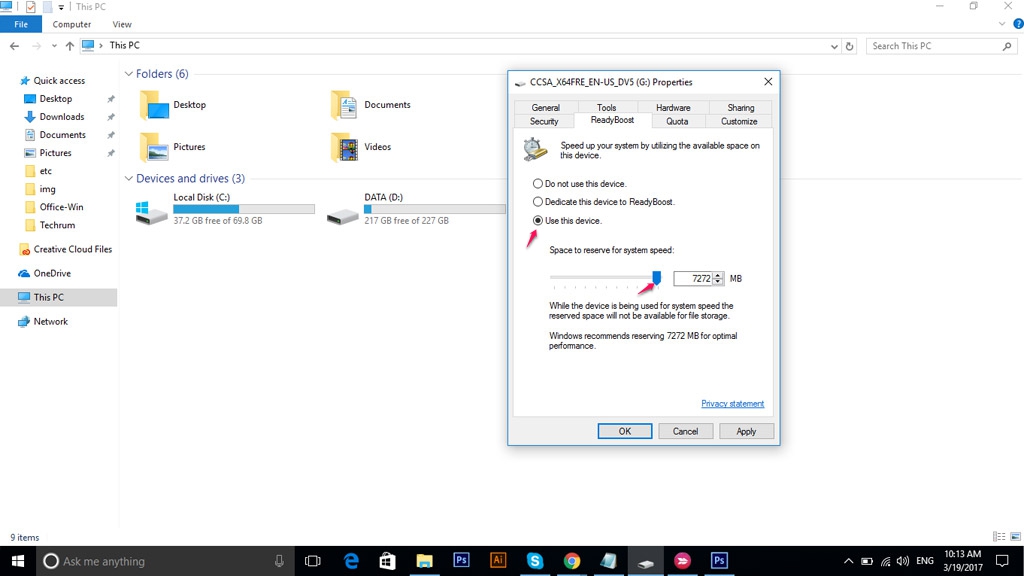
Task: Select the 'Use this device' radio button
Action: (538, 220)
